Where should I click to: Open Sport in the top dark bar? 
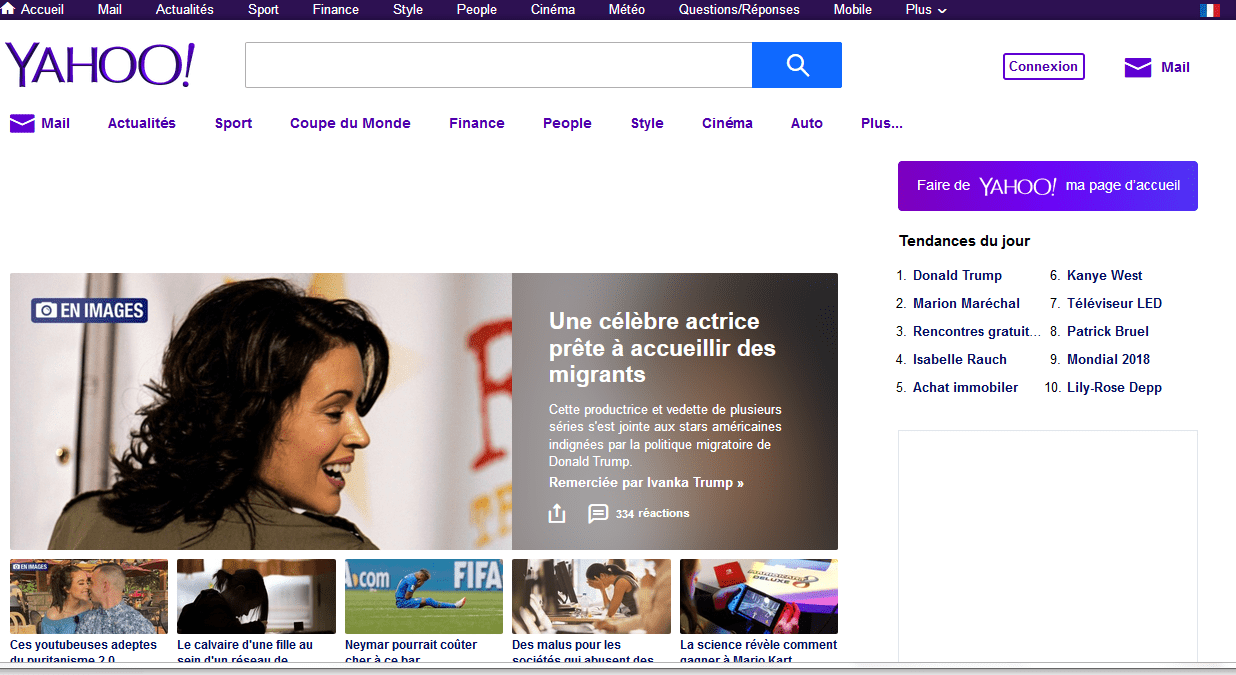click(263, 9)
